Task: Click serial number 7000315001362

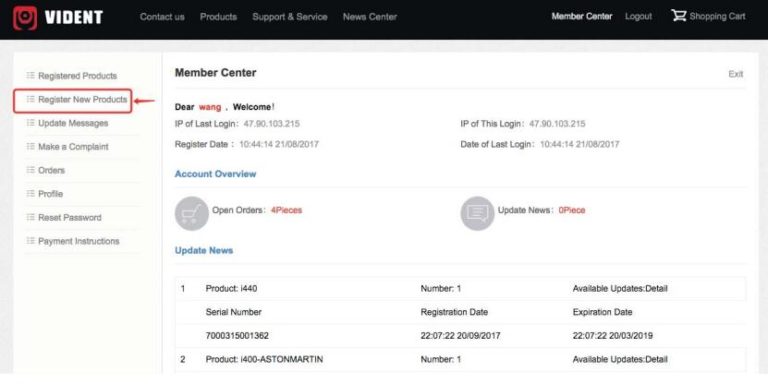Action: point(237,336)
